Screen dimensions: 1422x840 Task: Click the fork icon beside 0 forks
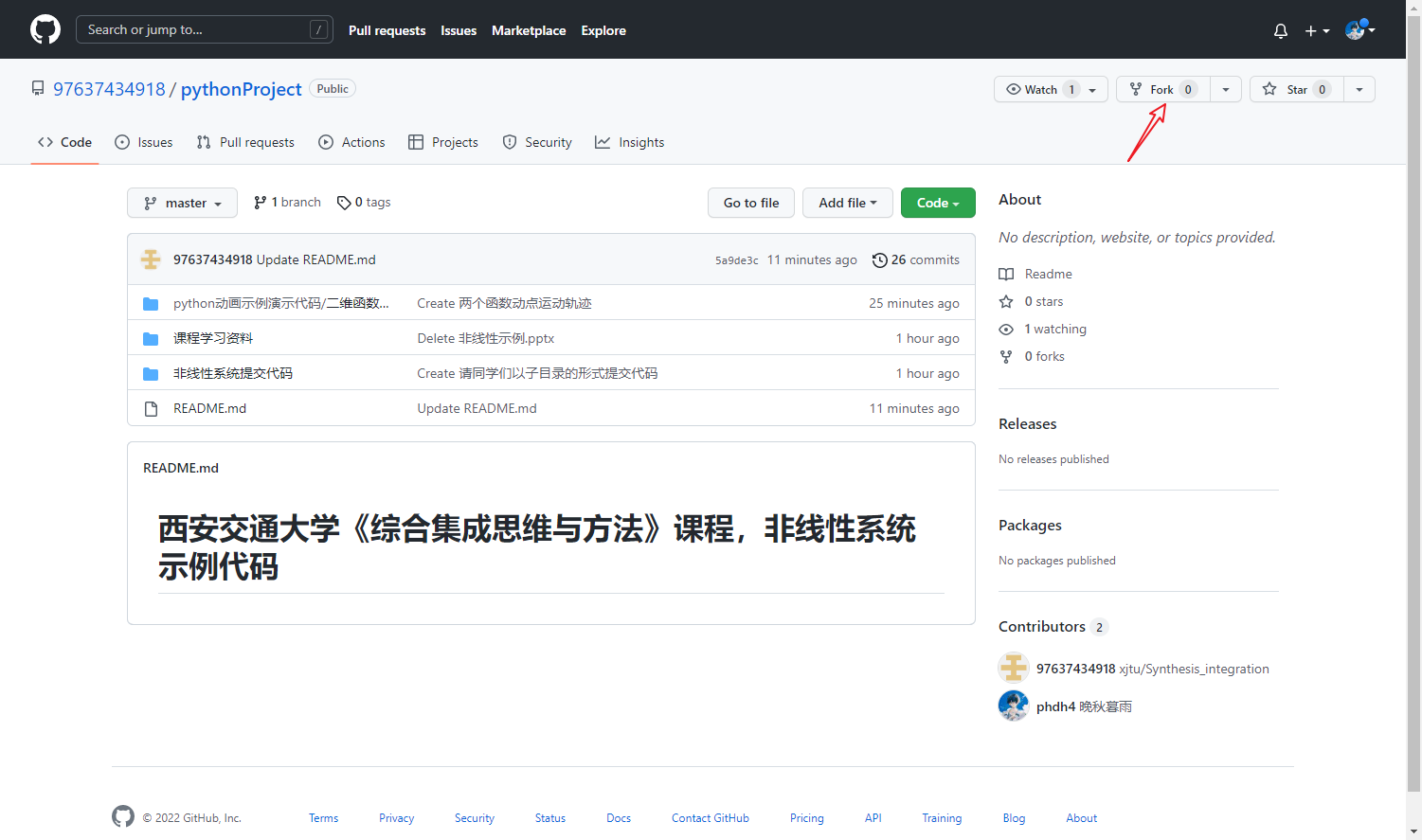coord(1006,356)
